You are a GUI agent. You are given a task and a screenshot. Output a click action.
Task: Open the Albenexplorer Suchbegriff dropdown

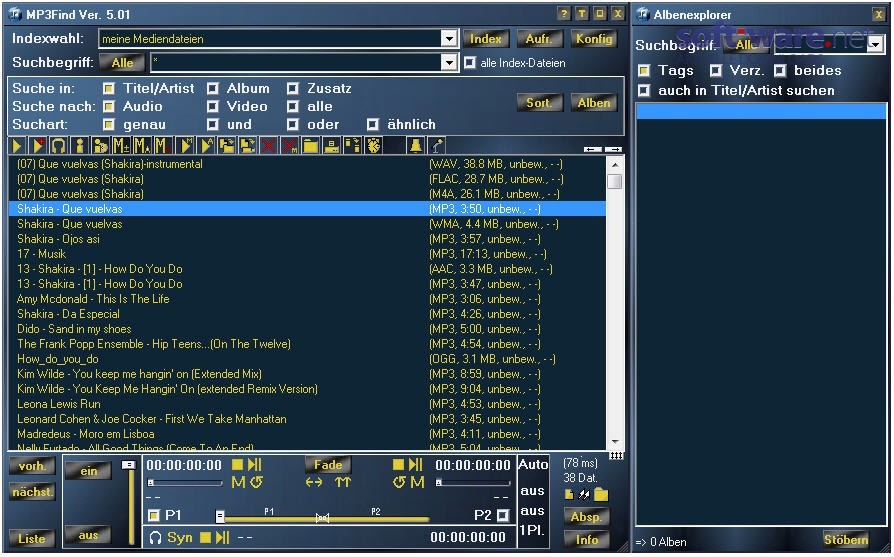876,44
